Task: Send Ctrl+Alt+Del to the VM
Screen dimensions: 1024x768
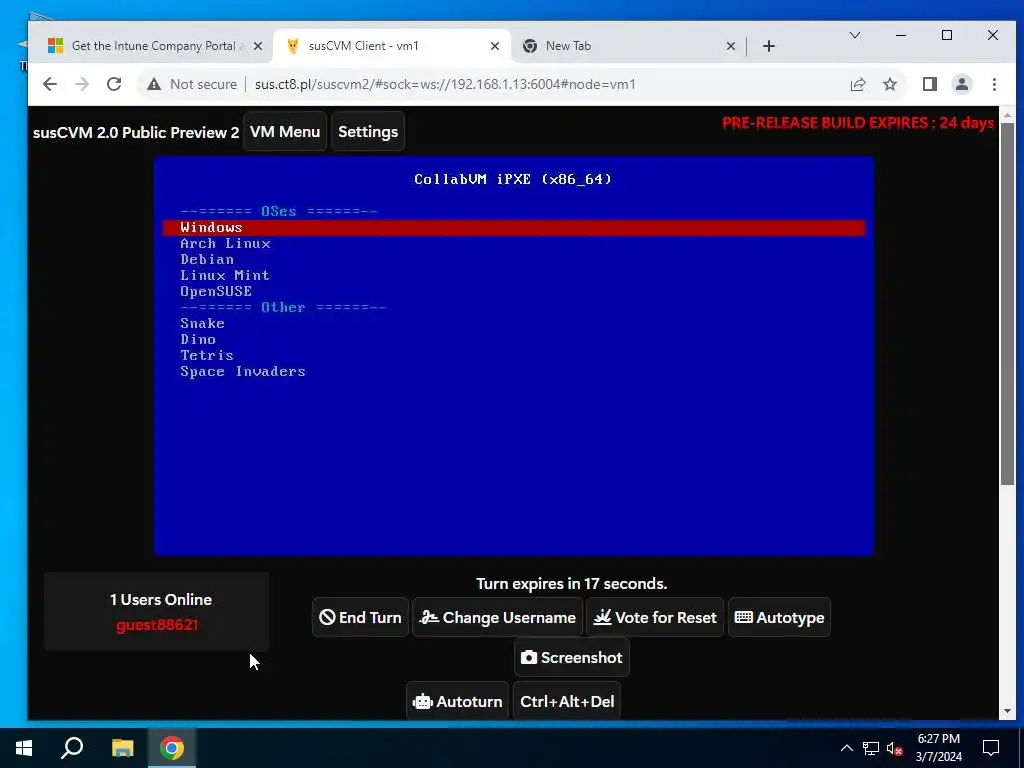Action: [567, 701]
